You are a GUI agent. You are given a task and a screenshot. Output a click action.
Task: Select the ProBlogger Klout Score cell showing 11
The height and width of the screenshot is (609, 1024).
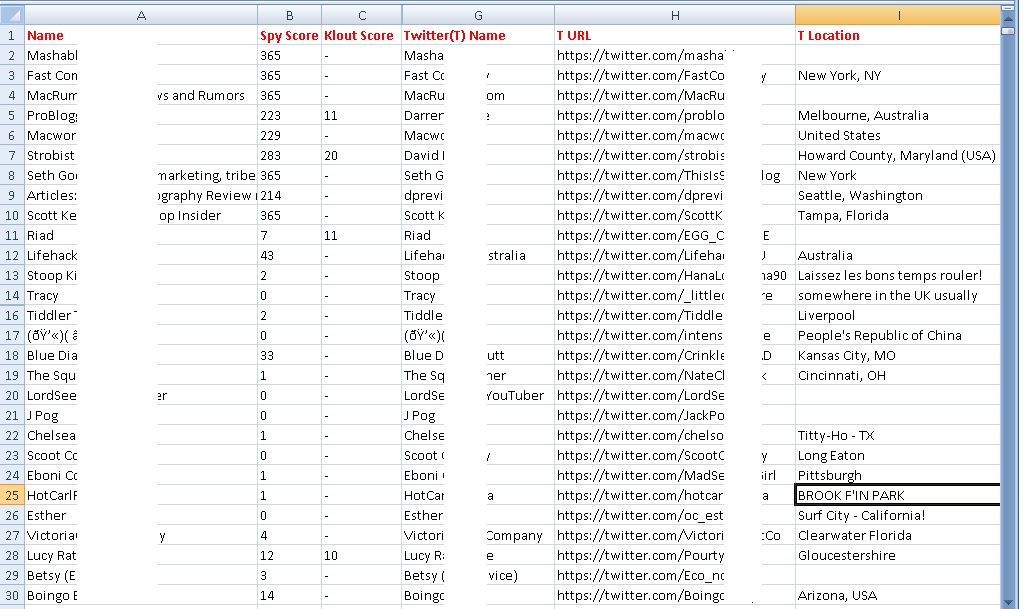(x=362, y=115)
